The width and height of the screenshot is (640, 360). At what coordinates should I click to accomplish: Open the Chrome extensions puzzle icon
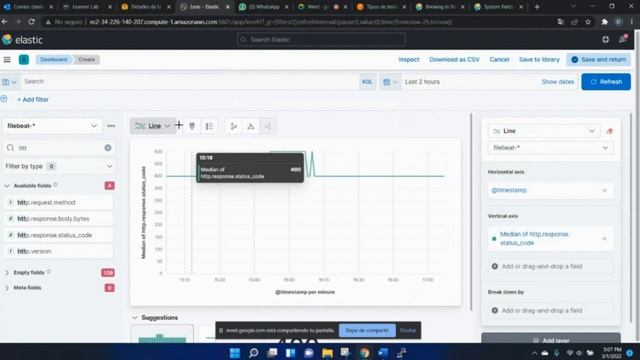click(604, 22)
